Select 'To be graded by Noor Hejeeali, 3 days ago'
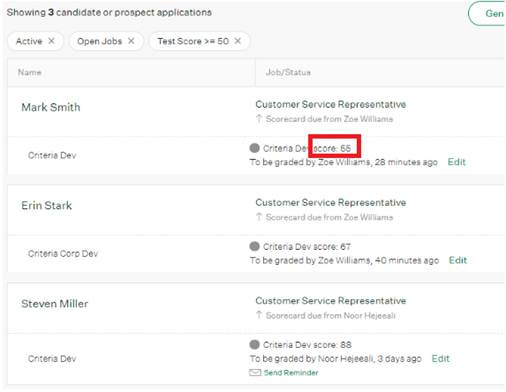 click(336, 359)
